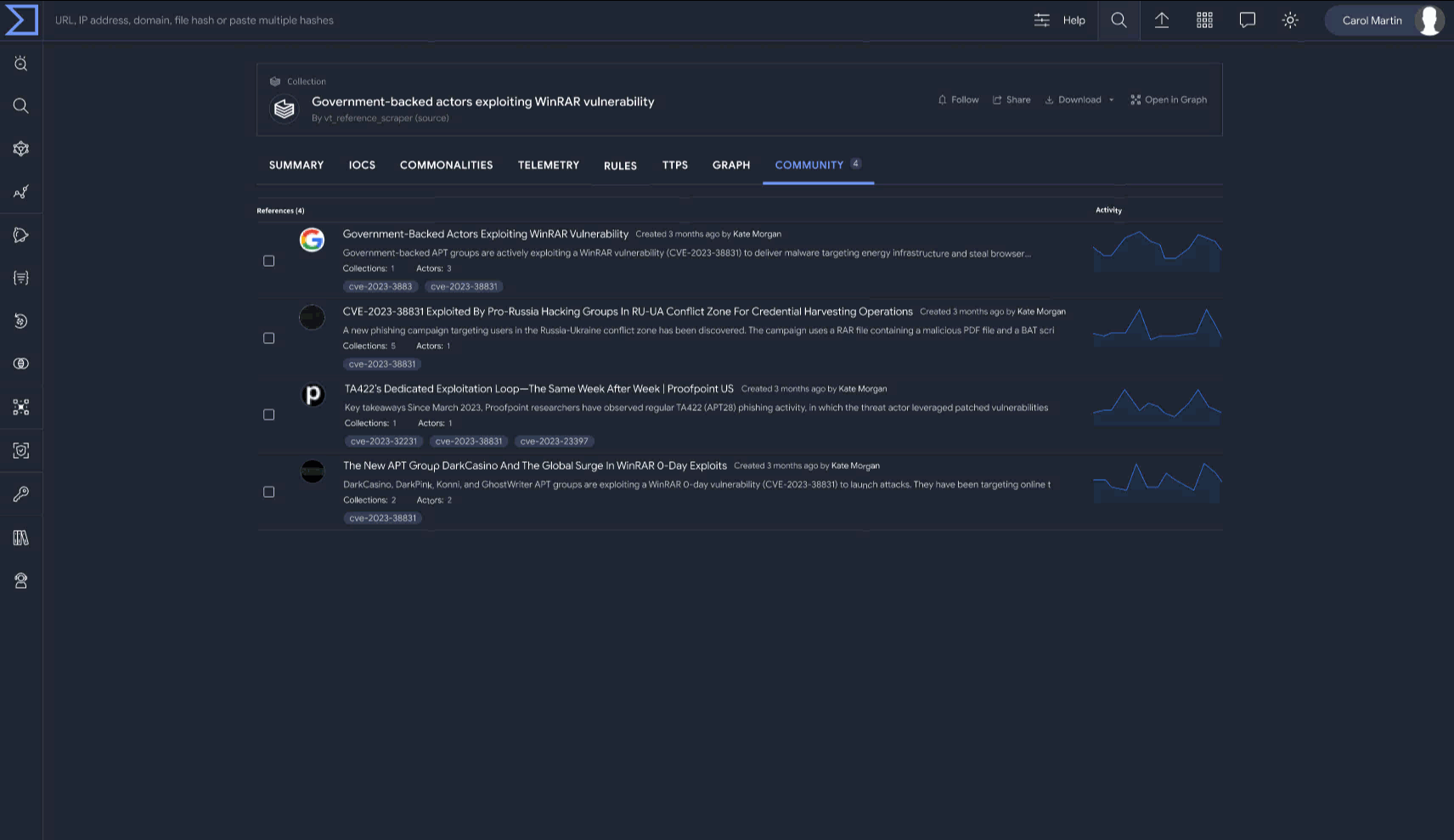Switch to the GRAPH tab
This screenshot has height=840, width=1454.
(x=731, y=165)
